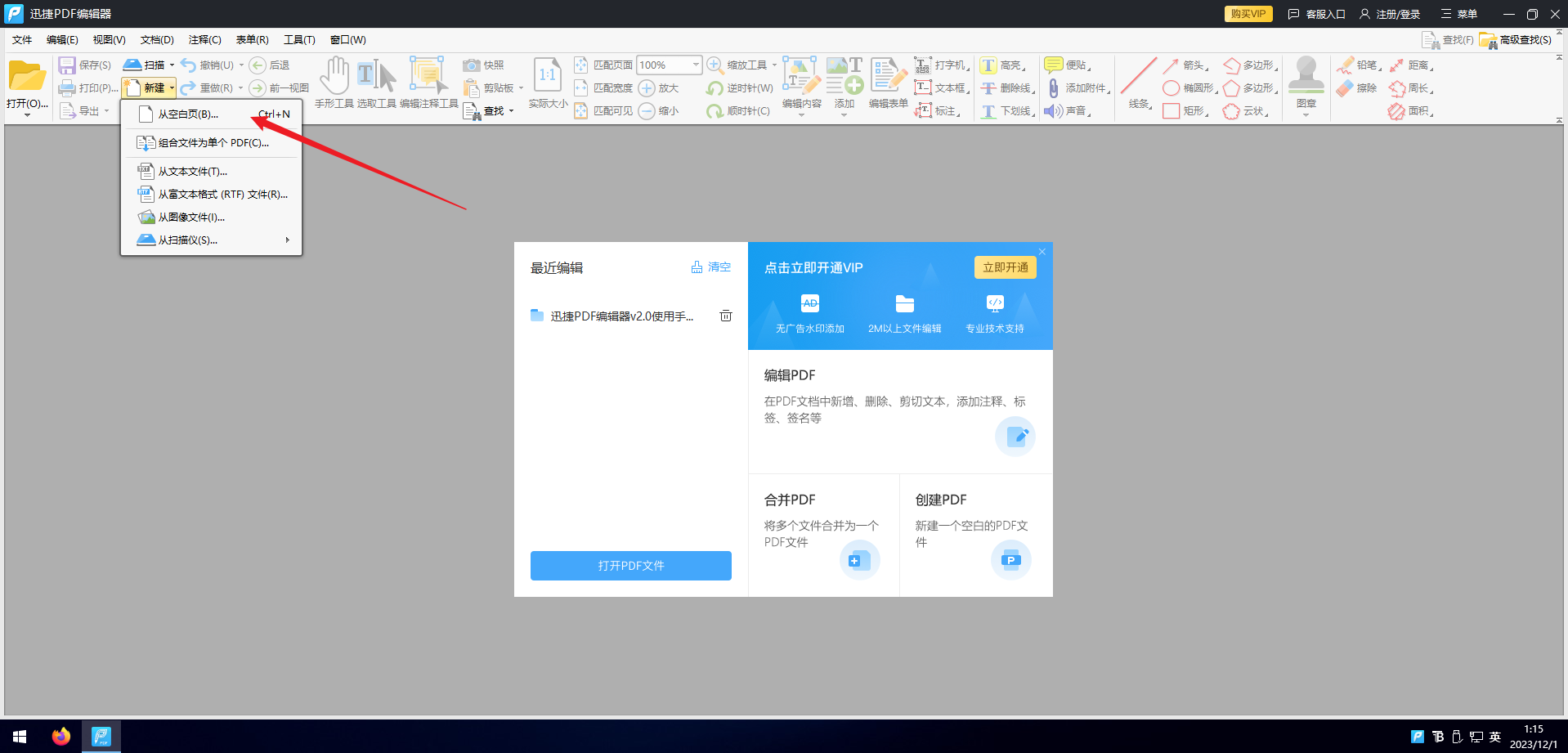Click the Edit Content (编辑内容) icon
Image resolution: width=1568 pixels, height=753 pixels.
801,75
